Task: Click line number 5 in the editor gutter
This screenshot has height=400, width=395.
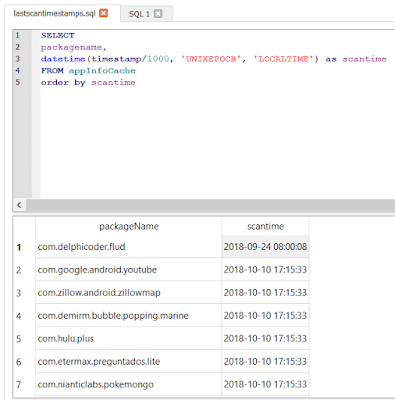Action: pos(18,82)
